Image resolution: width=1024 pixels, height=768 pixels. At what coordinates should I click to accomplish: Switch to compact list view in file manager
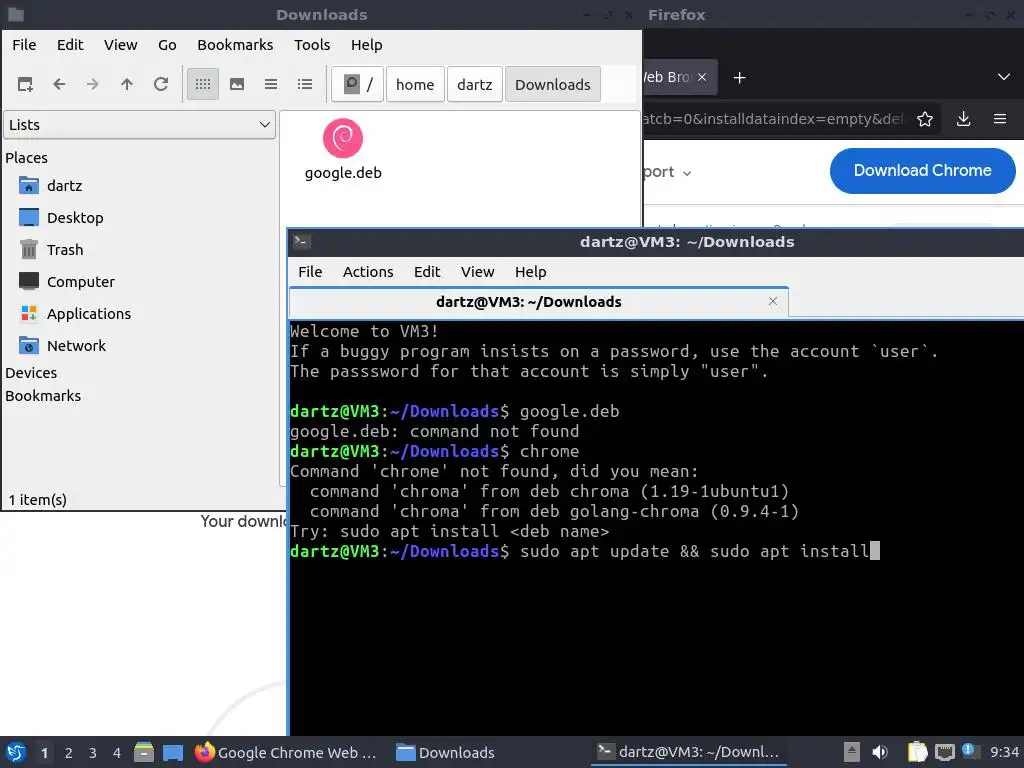point(271,84)
